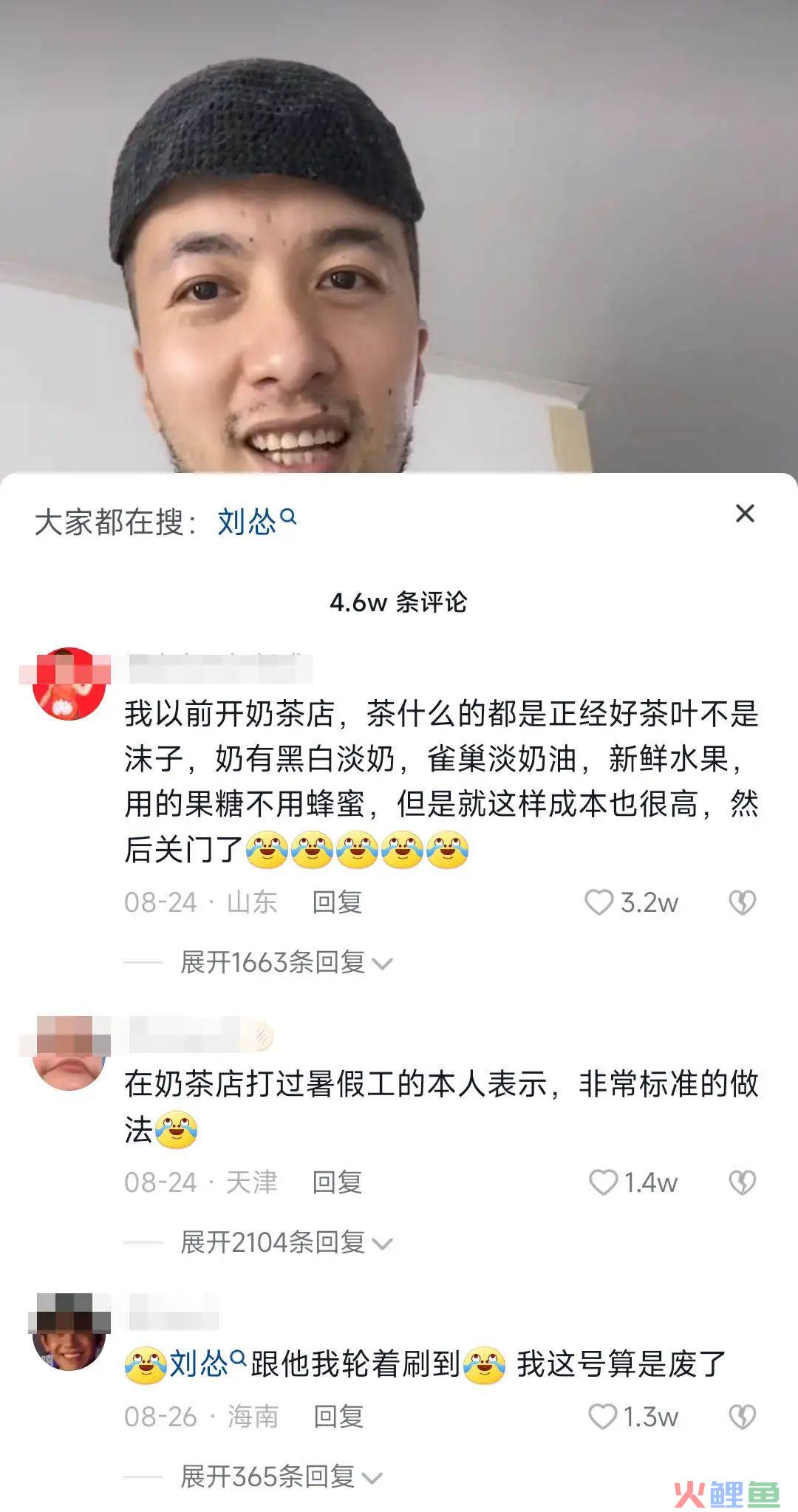Tap the video area above comments
This screenshot has height=1512, width=798.
tap(399, 236)
